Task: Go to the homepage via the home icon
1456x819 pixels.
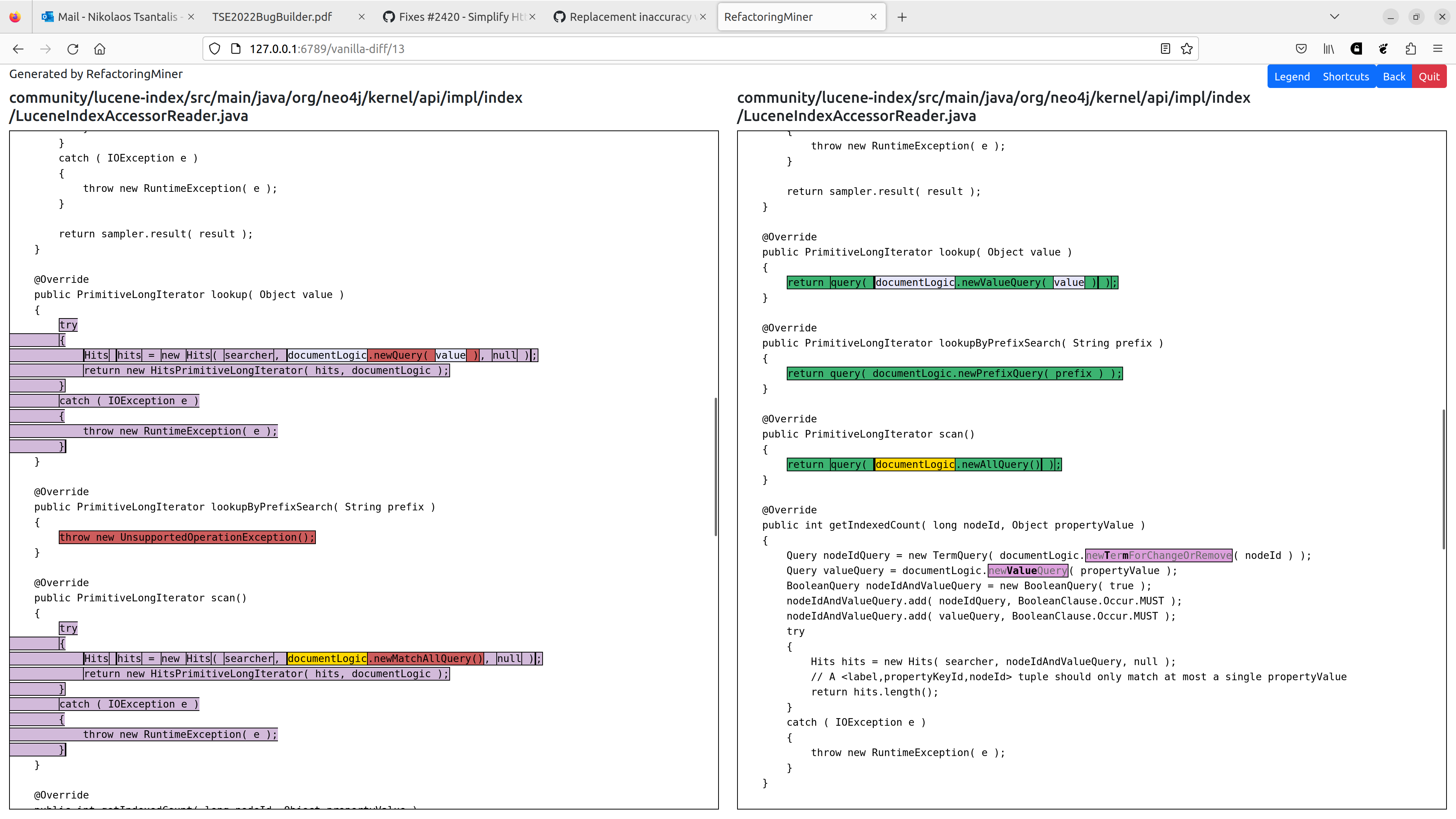Action: (x=100, y=49)
